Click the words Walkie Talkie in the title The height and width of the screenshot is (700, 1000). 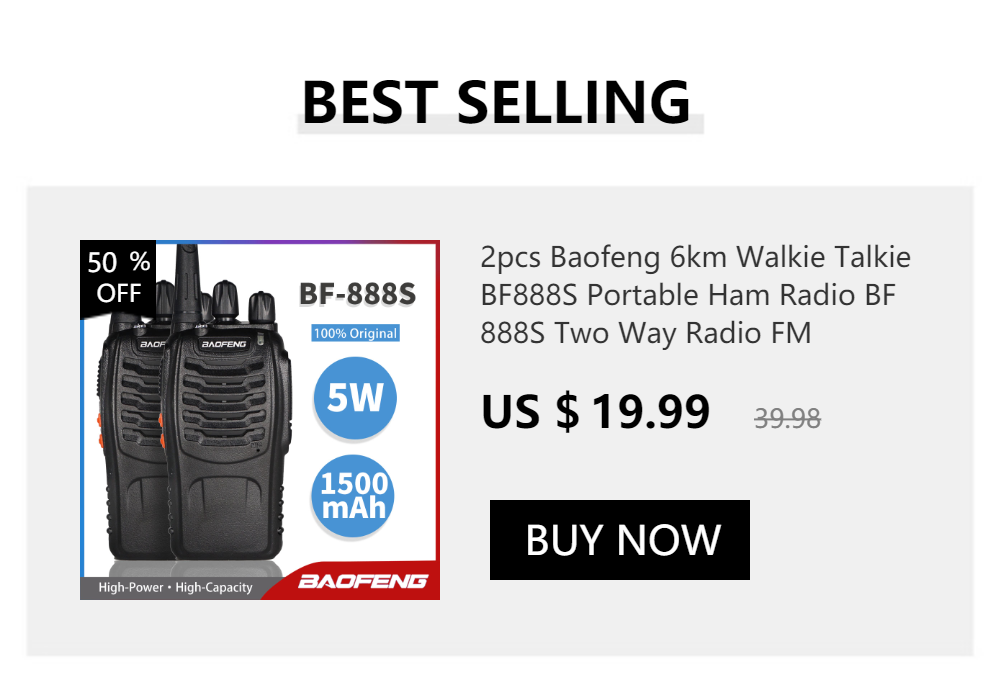(823, 257)
